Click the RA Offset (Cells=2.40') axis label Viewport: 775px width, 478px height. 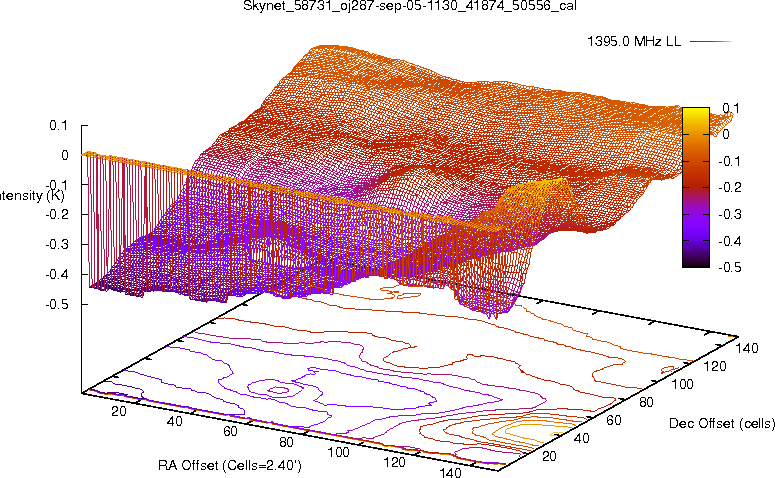229,466
